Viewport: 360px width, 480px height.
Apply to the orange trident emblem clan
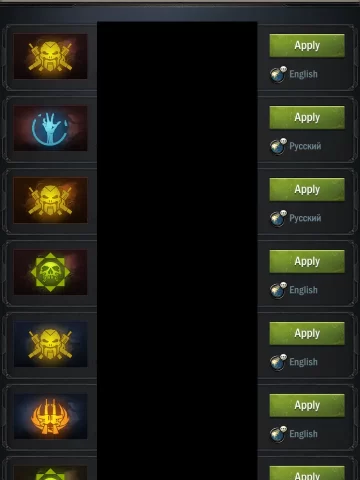[x=307, y=405]
